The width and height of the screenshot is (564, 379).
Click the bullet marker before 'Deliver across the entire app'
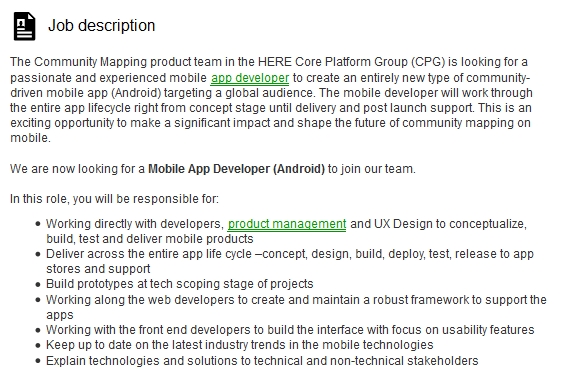38,254
